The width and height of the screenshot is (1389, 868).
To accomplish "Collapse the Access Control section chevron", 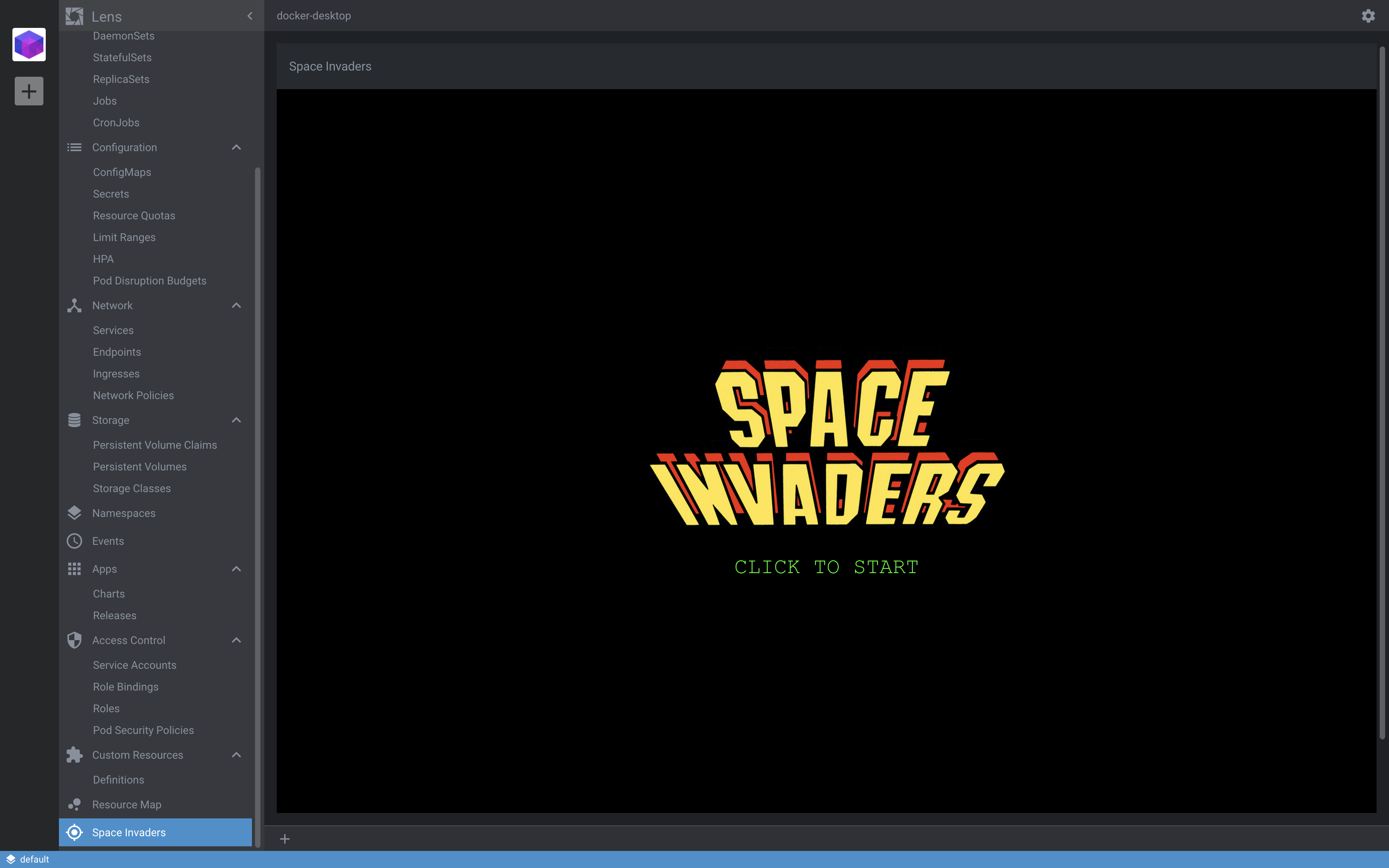I will (236, 640).
